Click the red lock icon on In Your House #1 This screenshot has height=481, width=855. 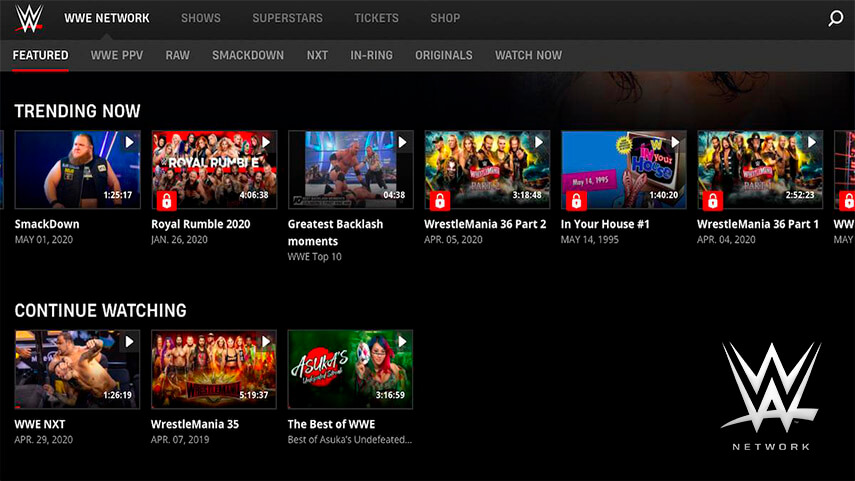pyautogui.click(x=576, y=201)
